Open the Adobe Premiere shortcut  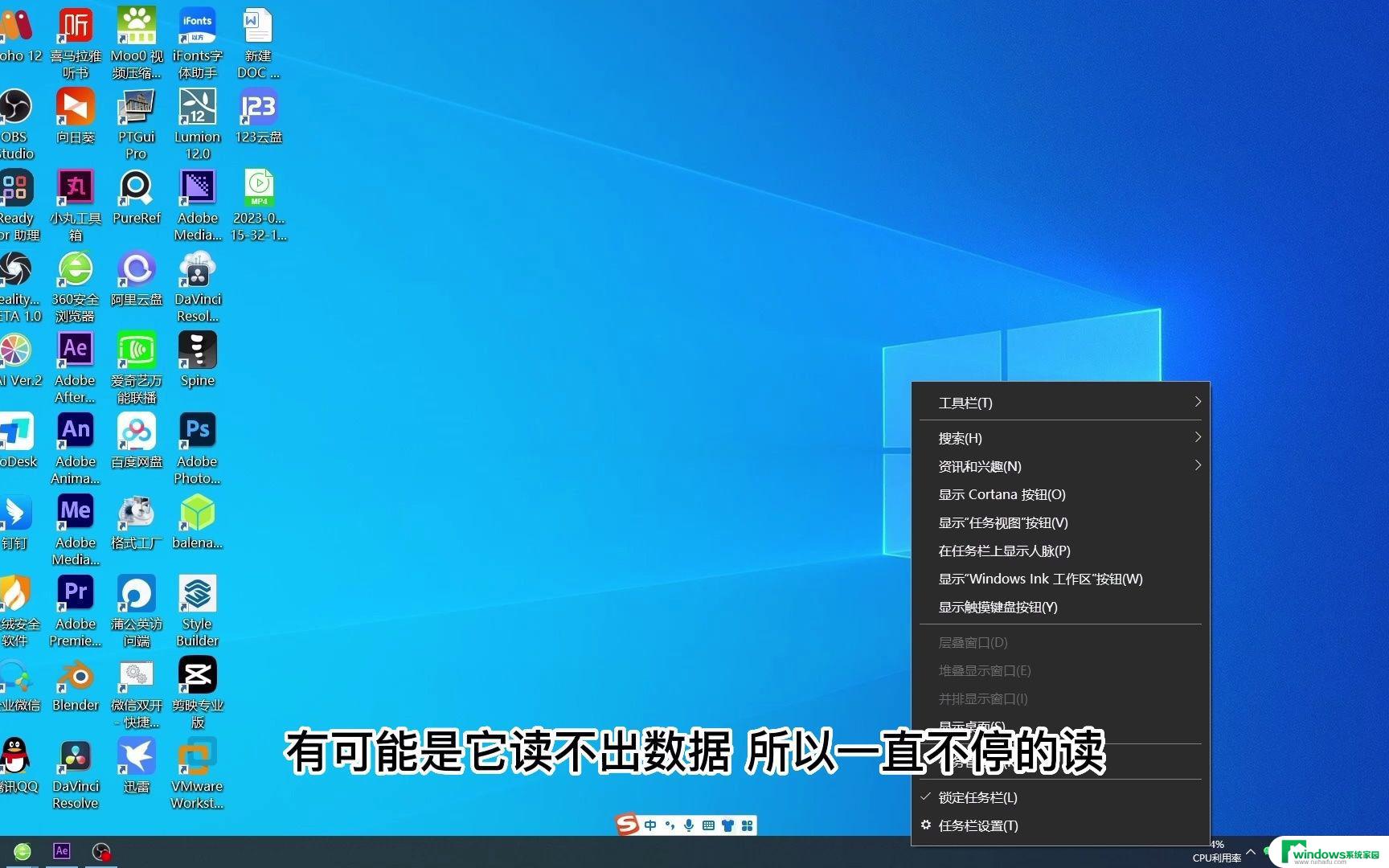[76, 612]
